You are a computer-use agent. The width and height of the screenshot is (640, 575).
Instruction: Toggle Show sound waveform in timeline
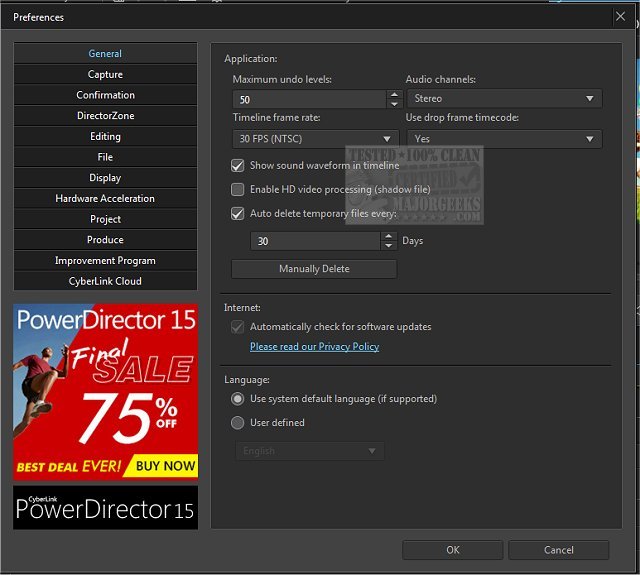(x=238, y=165)
